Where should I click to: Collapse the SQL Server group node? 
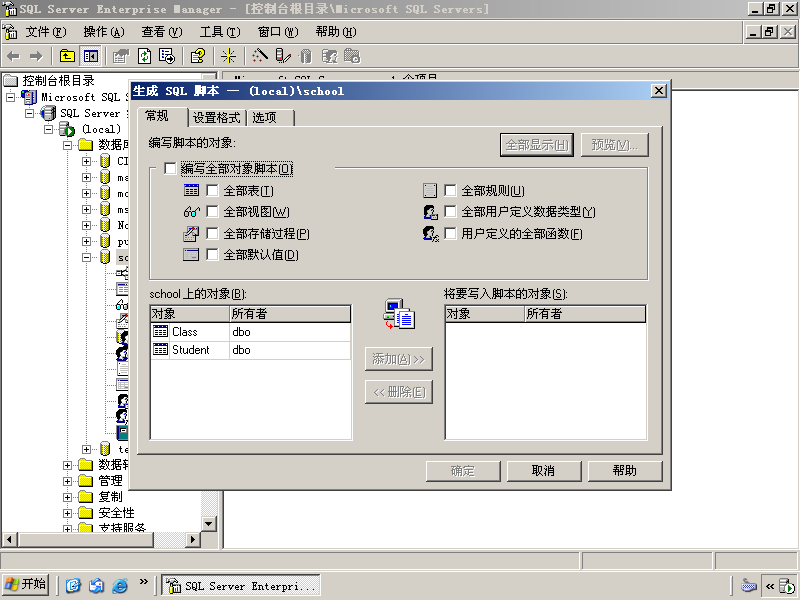[30, 113]
